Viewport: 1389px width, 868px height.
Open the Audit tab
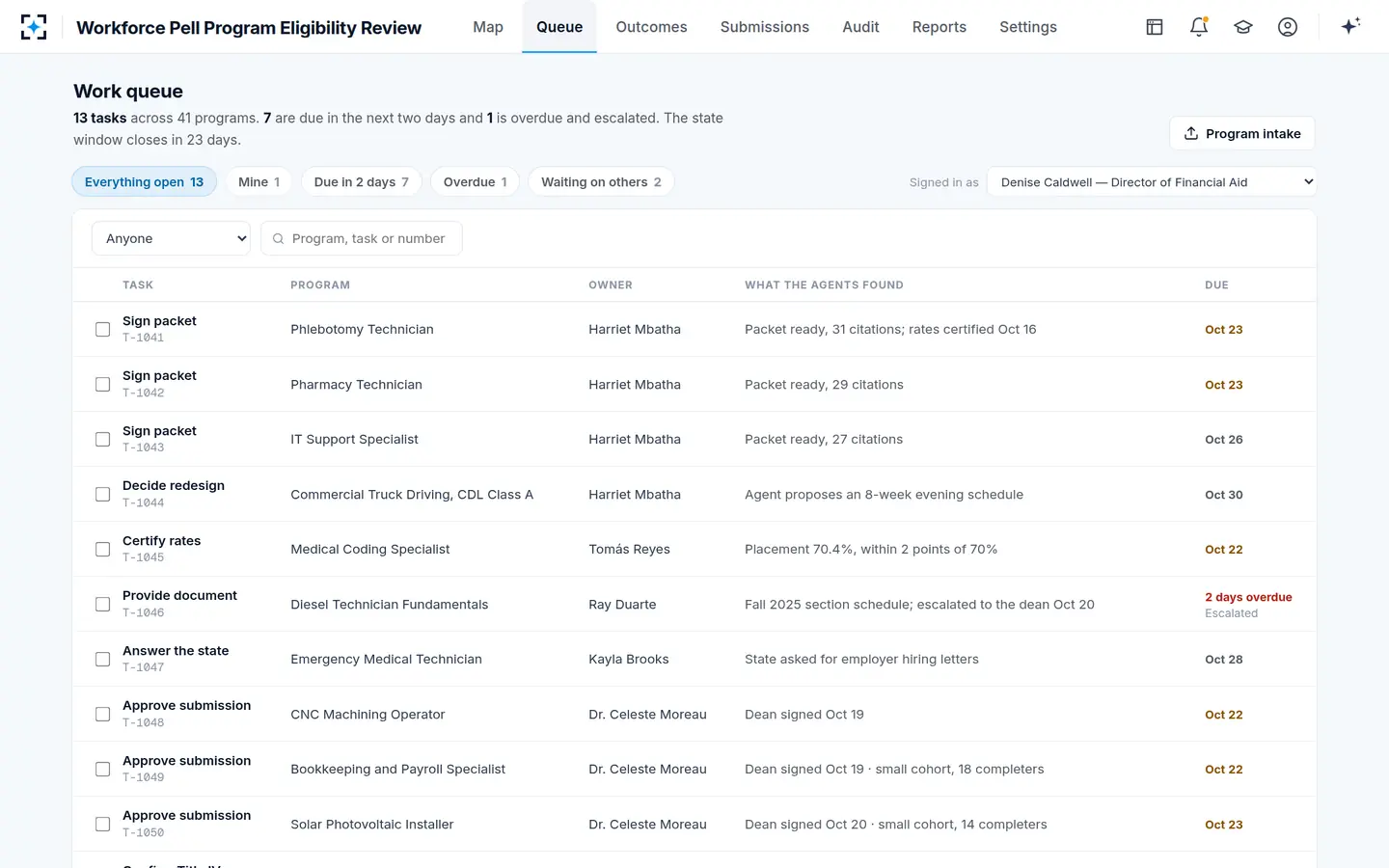point(860,27)
